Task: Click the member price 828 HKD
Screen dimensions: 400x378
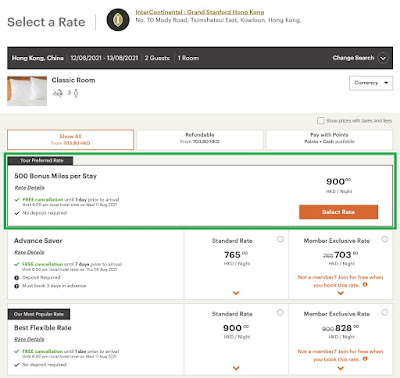Action: pos(347,328)
